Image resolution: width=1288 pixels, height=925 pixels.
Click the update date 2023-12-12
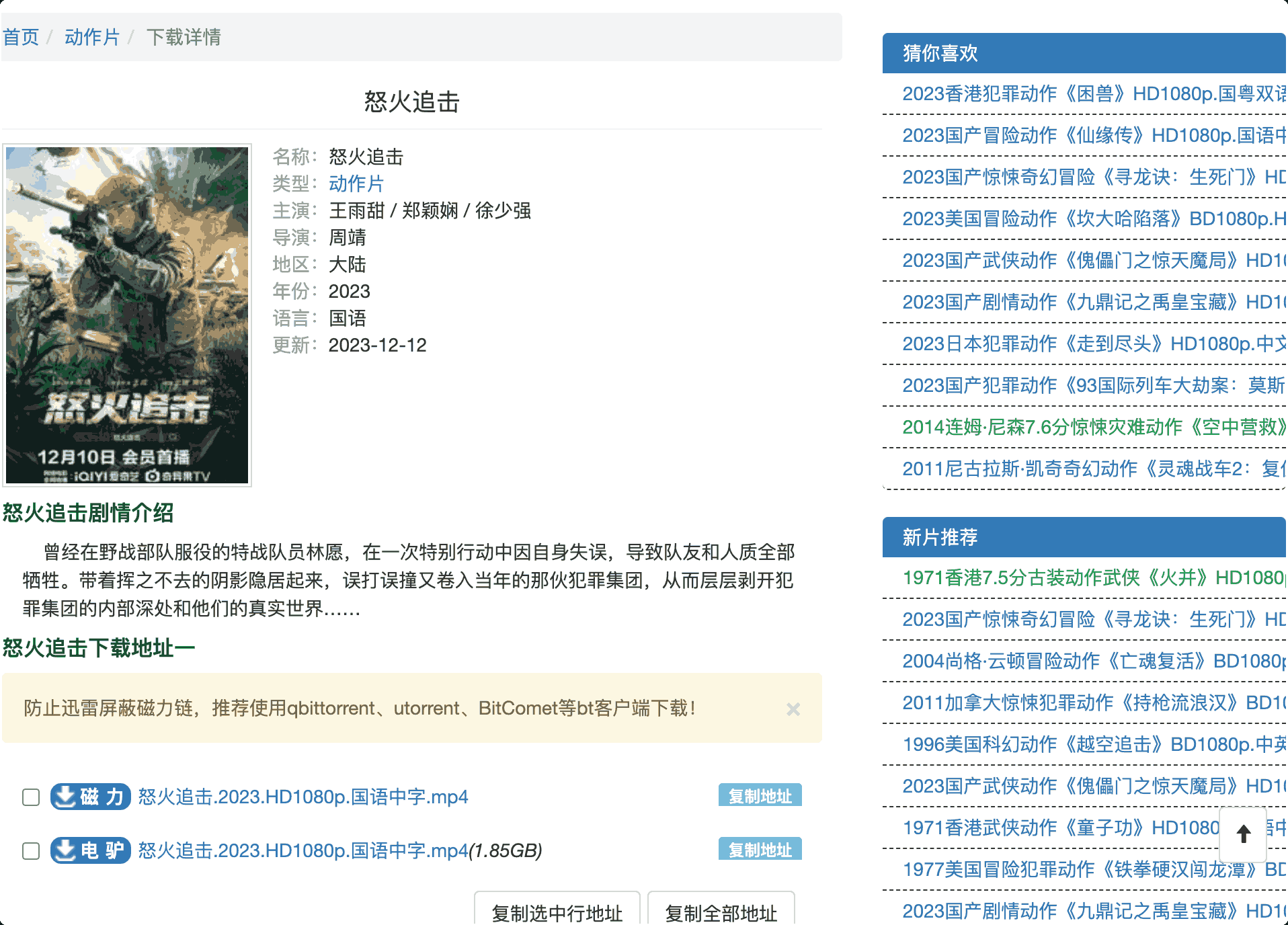coord(378,345)
